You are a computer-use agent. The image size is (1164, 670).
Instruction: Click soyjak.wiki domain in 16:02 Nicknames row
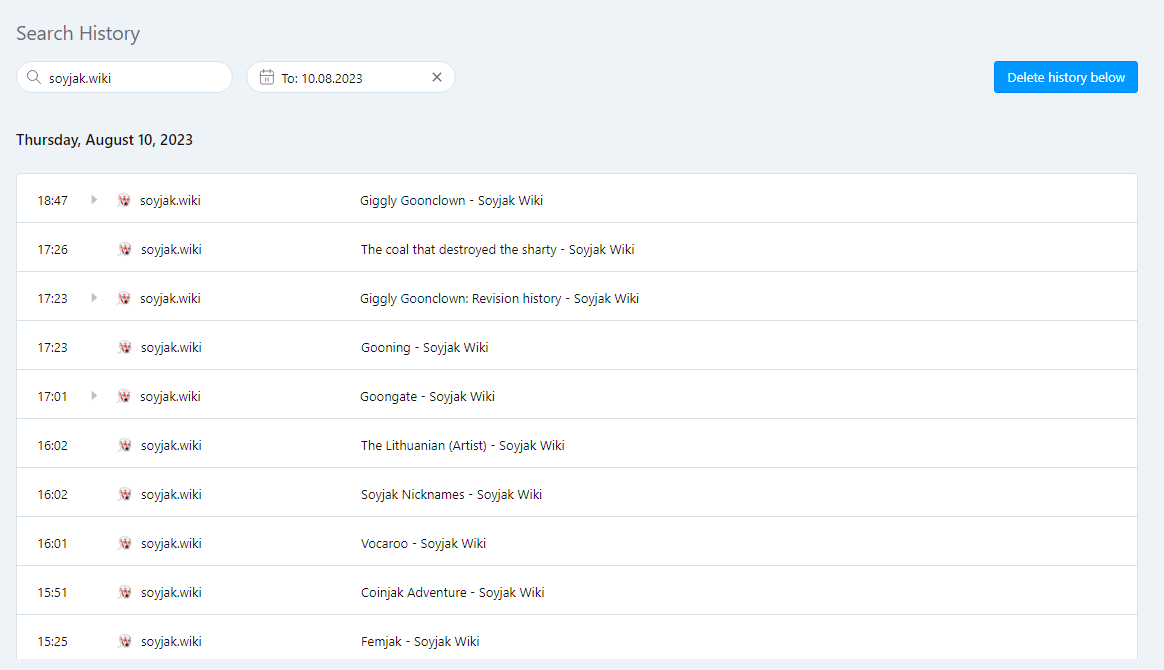click(x=171, y=494)
